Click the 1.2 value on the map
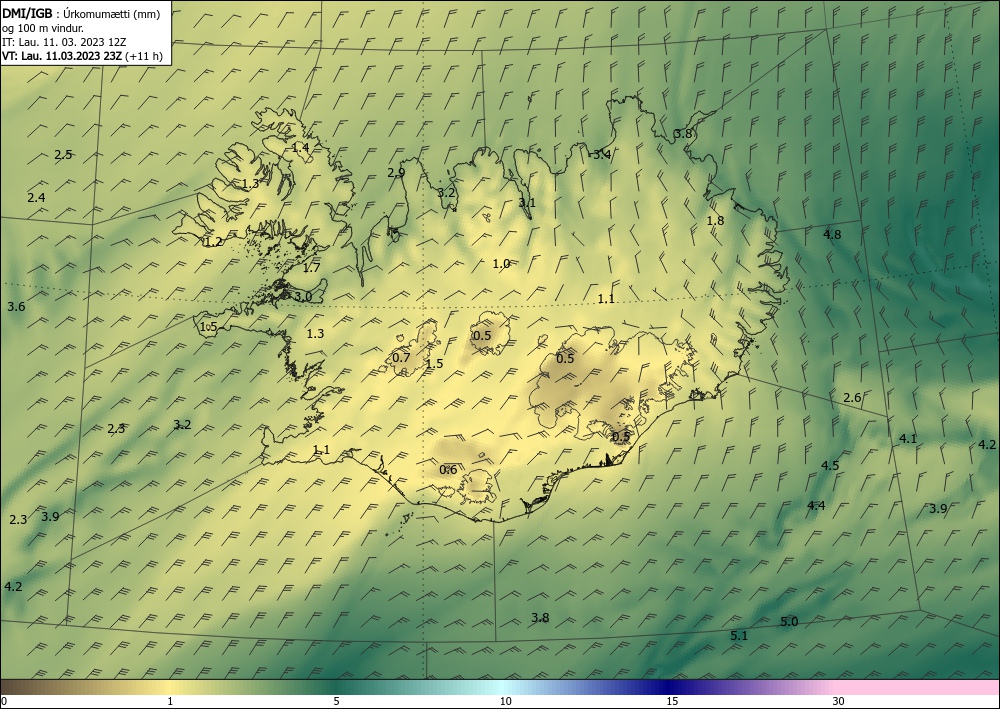Viewport: 1000px width, 709px height. click(214, 242)
